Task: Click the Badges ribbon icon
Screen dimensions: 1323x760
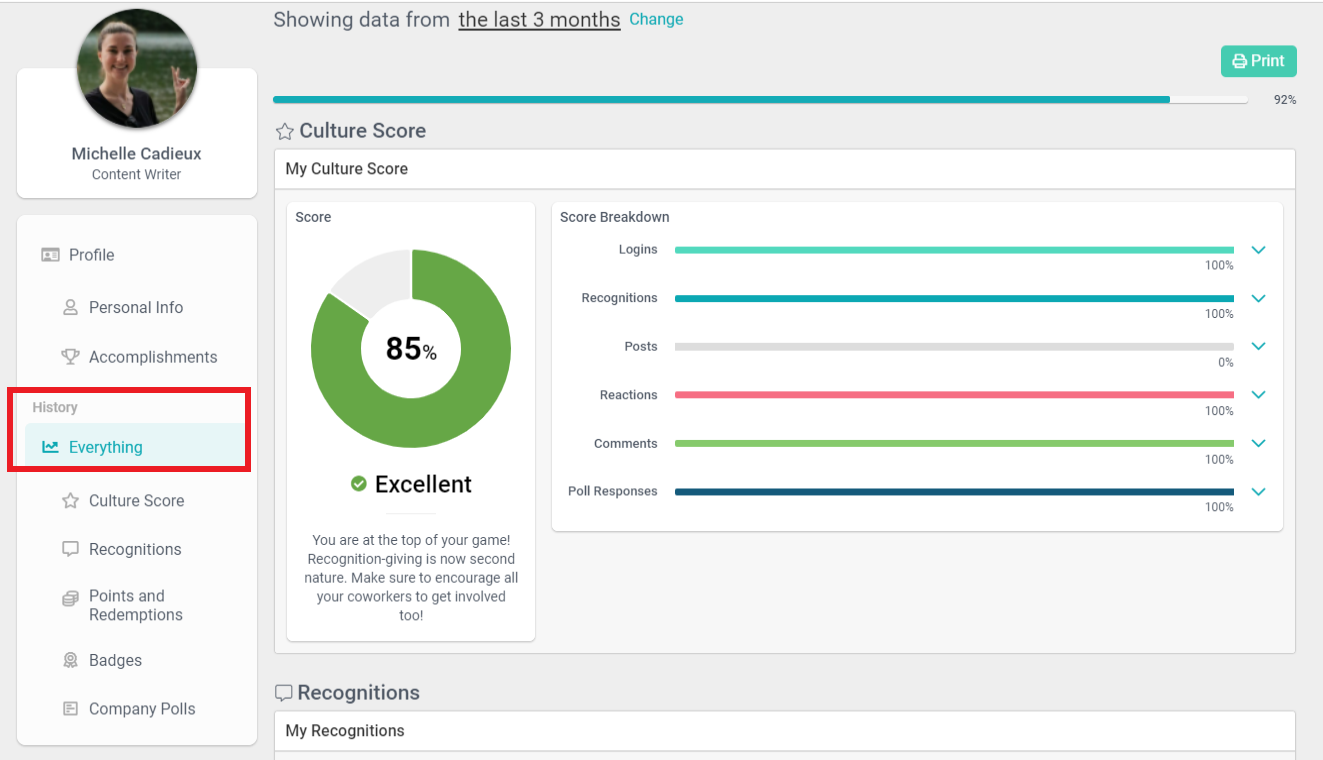Action: click(70, 660)
